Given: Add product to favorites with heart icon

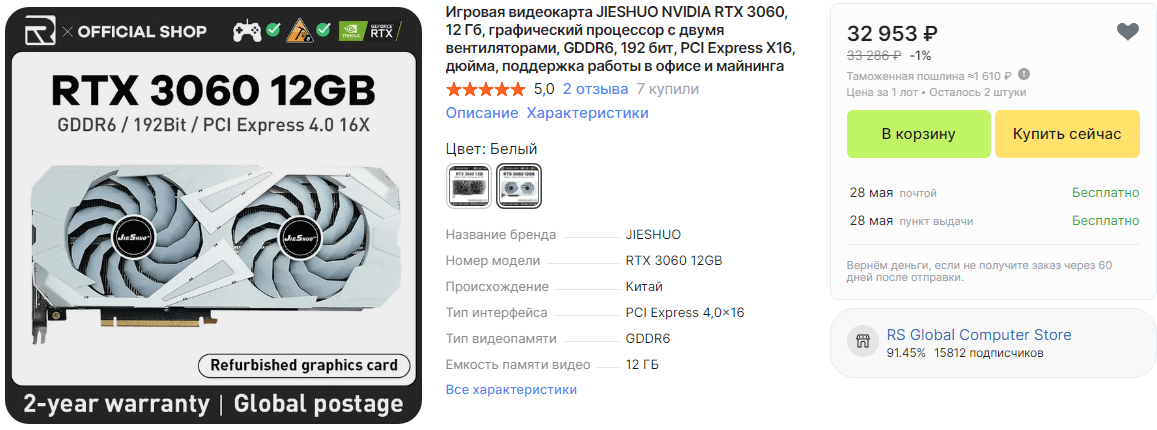Looking at the screenshot, I should (x=1127, y=32).
